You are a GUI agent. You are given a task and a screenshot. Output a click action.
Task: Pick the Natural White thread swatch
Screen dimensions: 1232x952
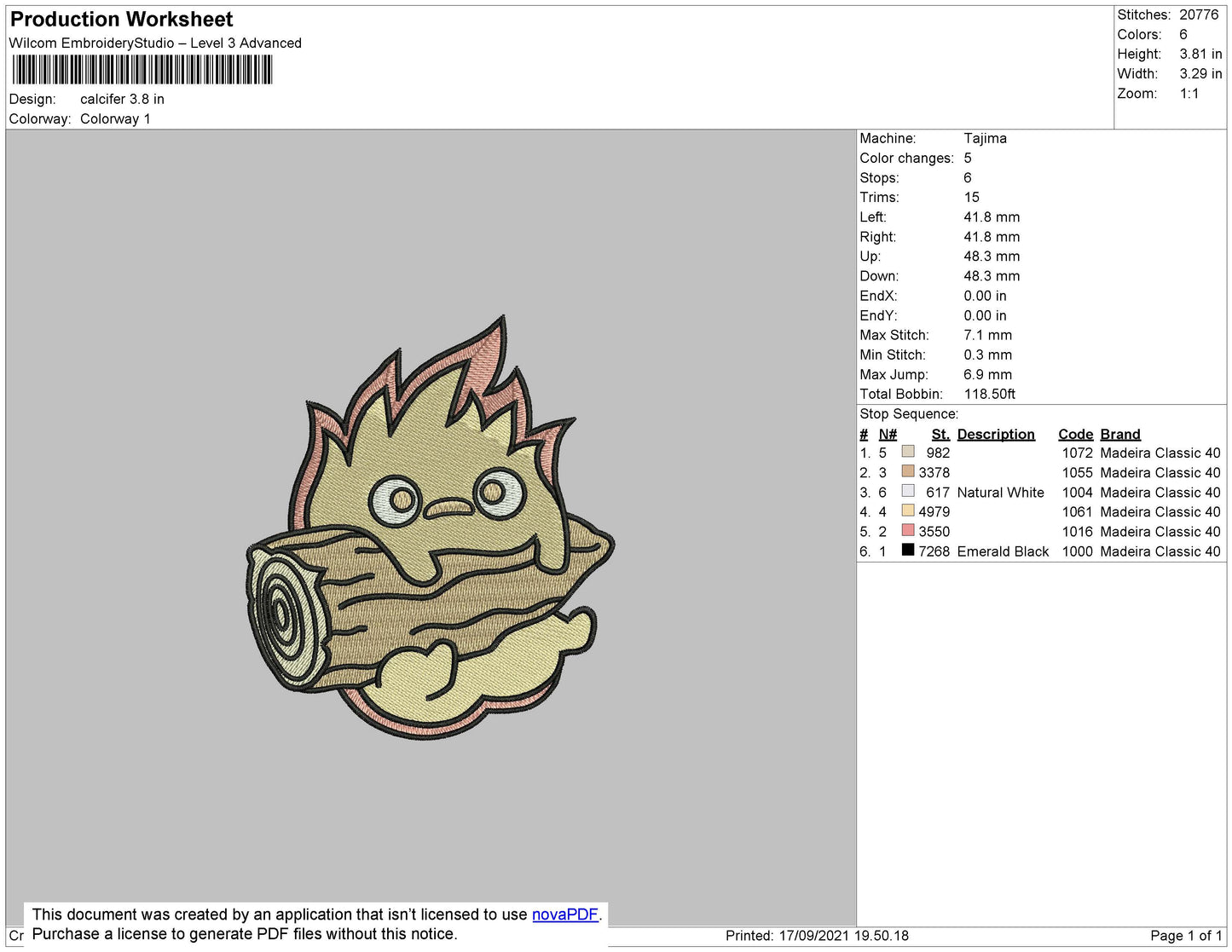[908, 492]
